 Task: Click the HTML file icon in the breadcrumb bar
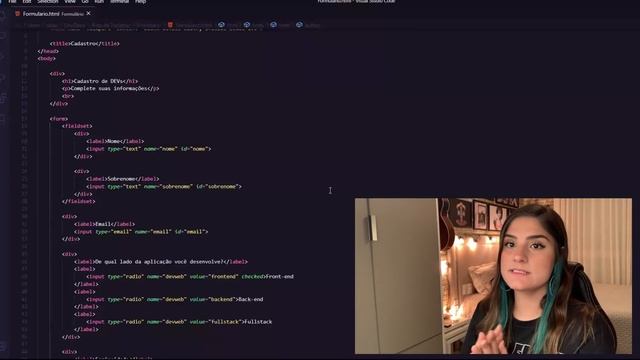point(170,25)
